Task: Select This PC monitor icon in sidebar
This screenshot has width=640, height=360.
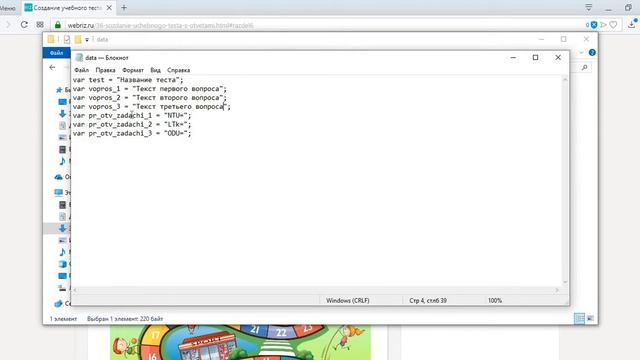Action: [x=59, y=192]
